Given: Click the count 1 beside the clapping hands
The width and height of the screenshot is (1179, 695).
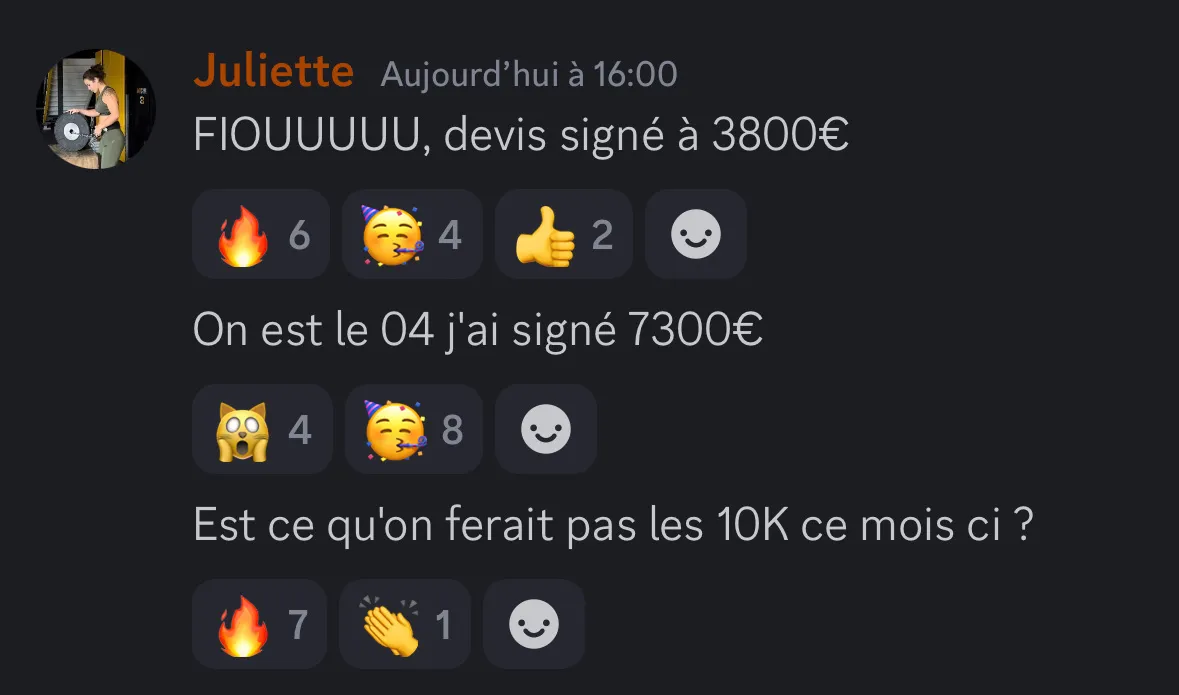Looking at the screenshot, I should tap(444, 625).
